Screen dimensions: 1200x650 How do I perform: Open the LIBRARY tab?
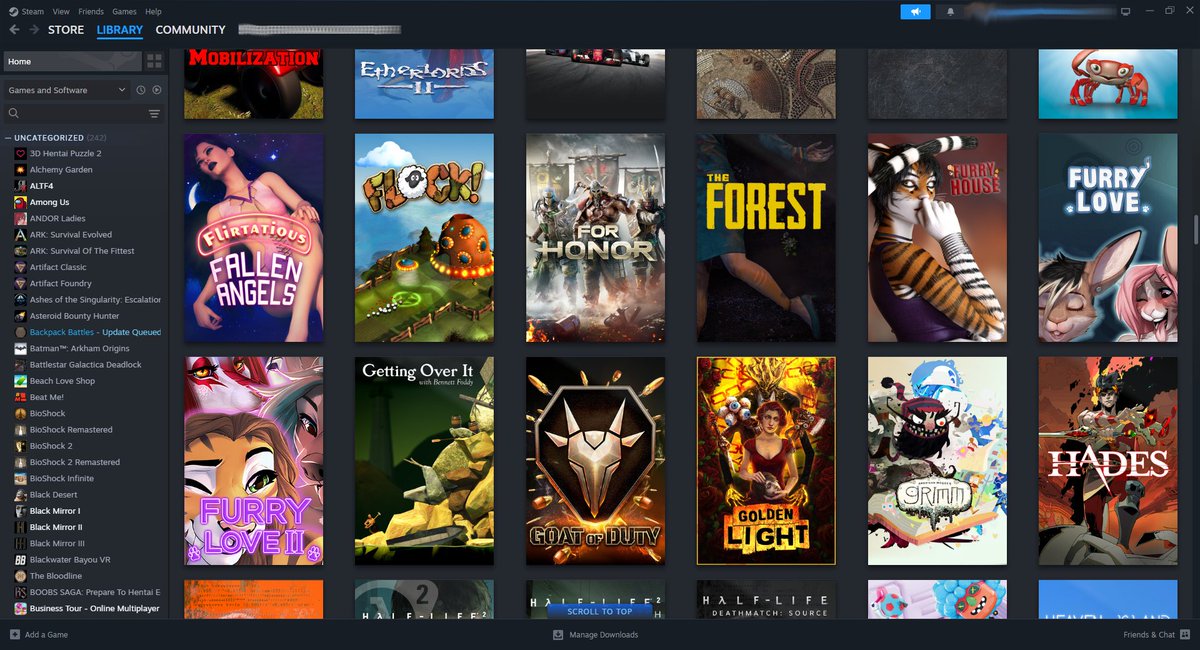point(120,30)
